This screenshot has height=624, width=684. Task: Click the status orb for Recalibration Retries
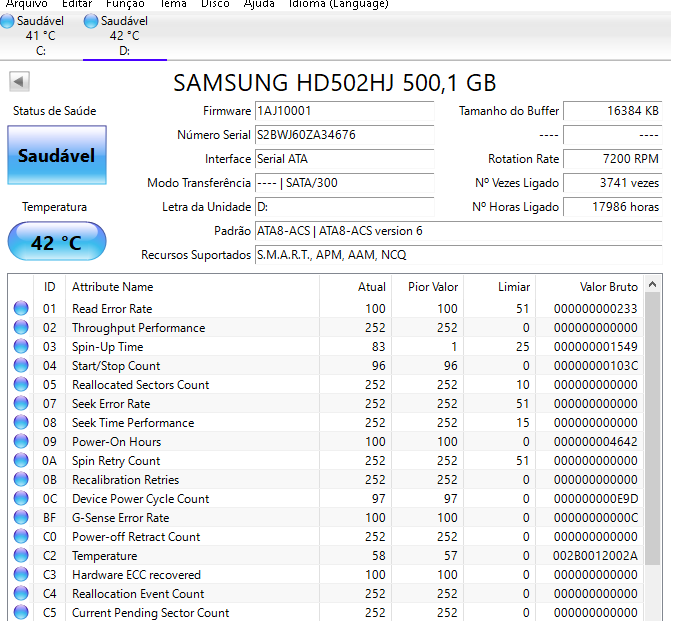pyautogui.click(x=21, y=479)
